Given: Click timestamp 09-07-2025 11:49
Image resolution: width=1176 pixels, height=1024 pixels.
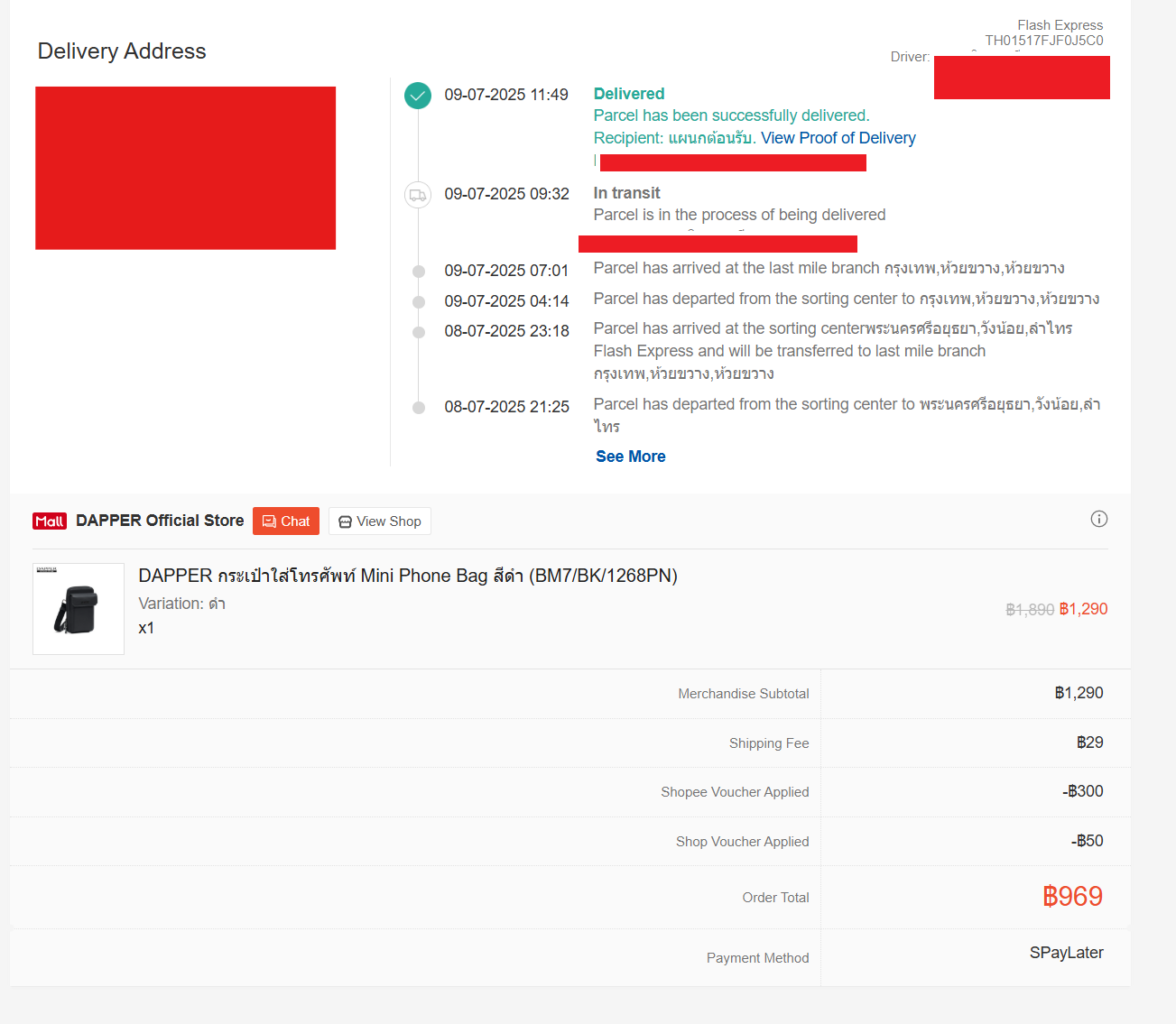Looking at the screenshot, I should point(506,95).
